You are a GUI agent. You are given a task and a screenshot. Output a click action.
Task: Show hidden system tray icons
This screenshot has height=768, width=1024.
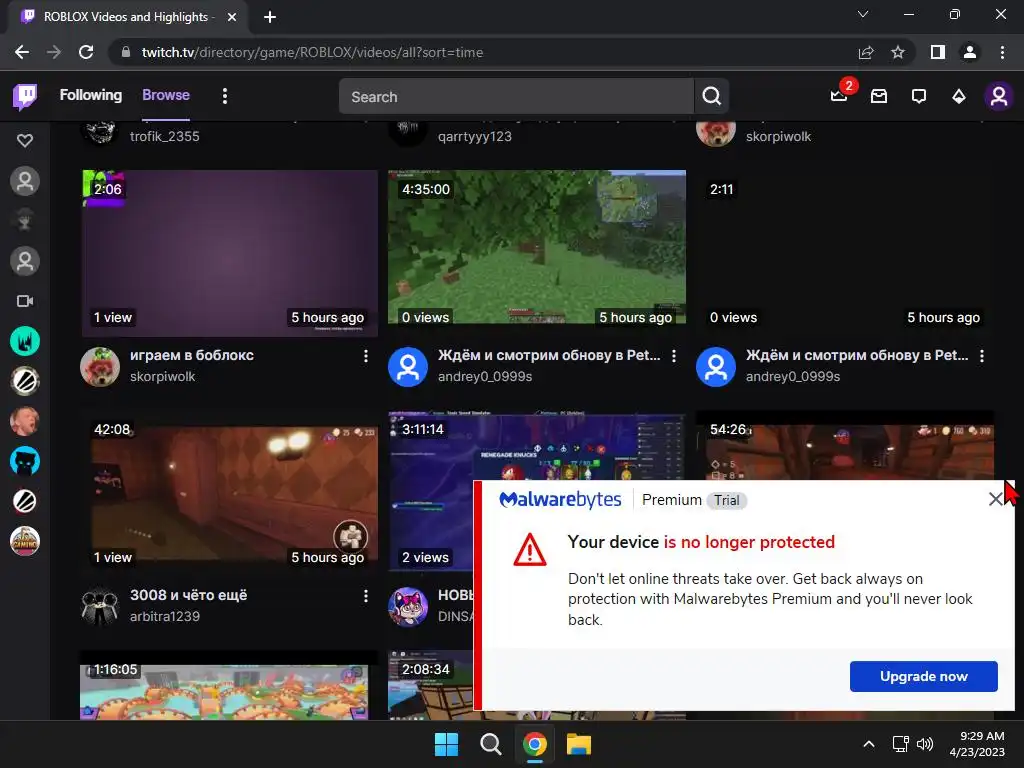click(x=869, y=744)
